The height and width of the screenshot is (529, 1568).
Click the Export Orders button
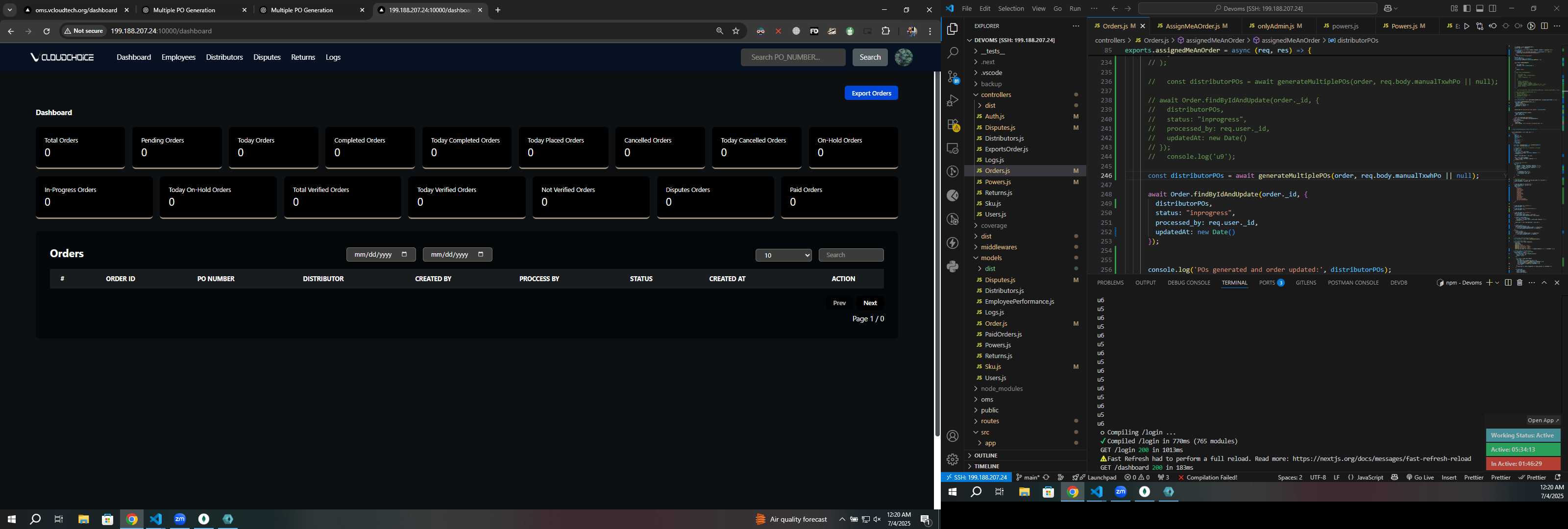coord(870,93)
